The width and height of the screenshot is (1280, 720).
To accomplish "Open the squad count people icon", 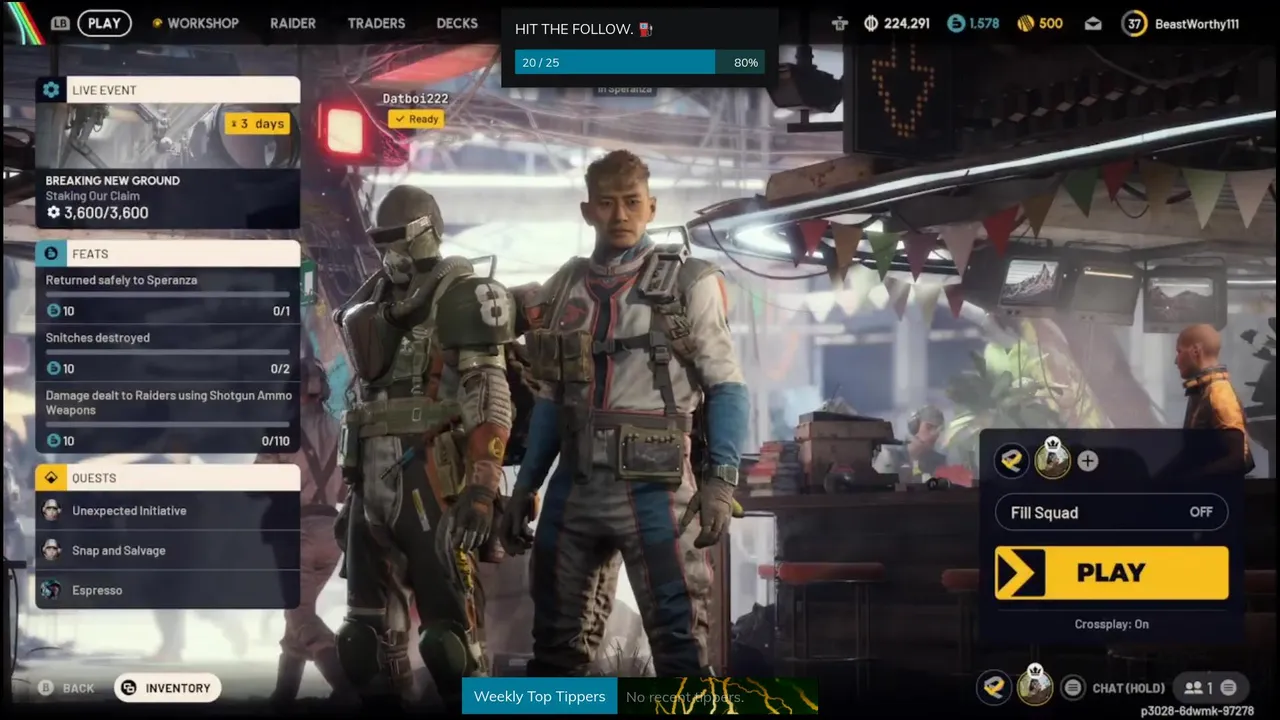I will click(1193, 688).
